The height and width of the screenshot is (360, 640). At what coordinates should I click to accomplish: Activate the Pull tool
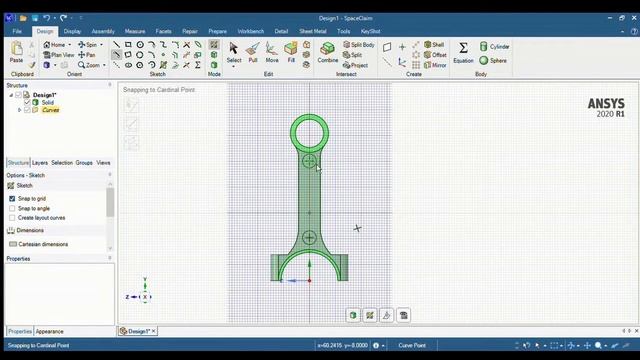[x=253, y=52]
